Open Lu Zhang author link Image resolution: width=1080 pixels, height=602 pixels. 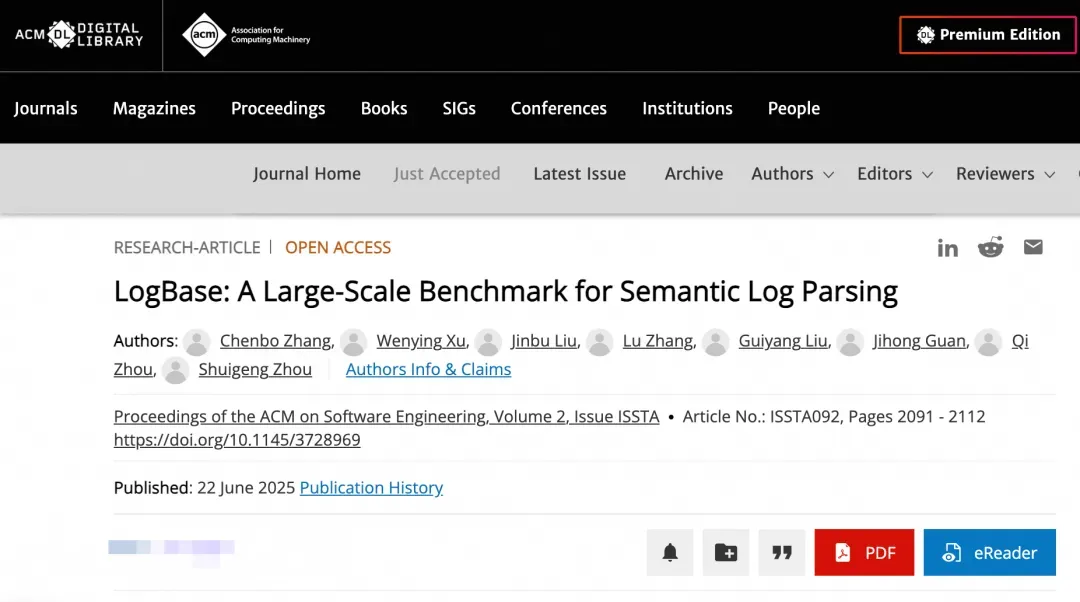click(658, 341)
